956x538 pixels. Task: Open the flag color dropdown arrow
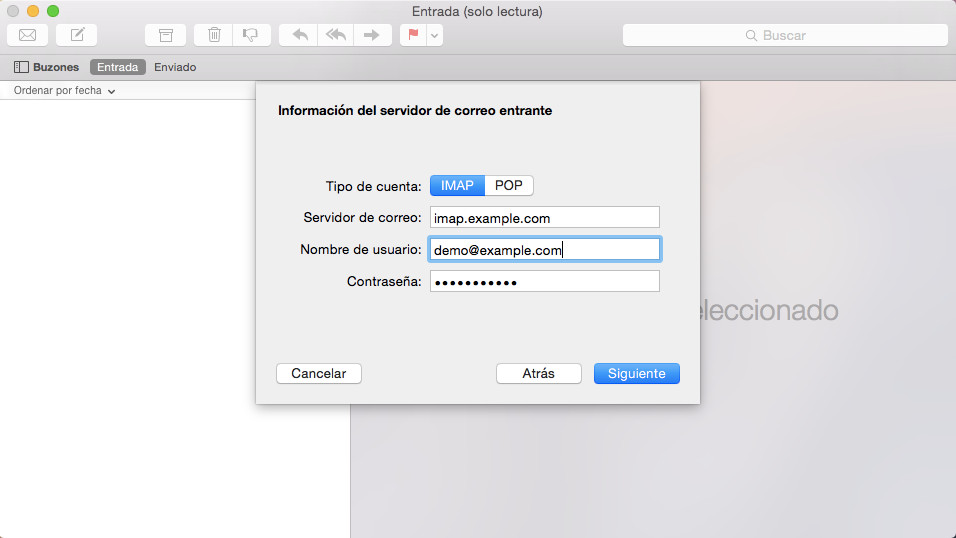[x=435, y=35]
